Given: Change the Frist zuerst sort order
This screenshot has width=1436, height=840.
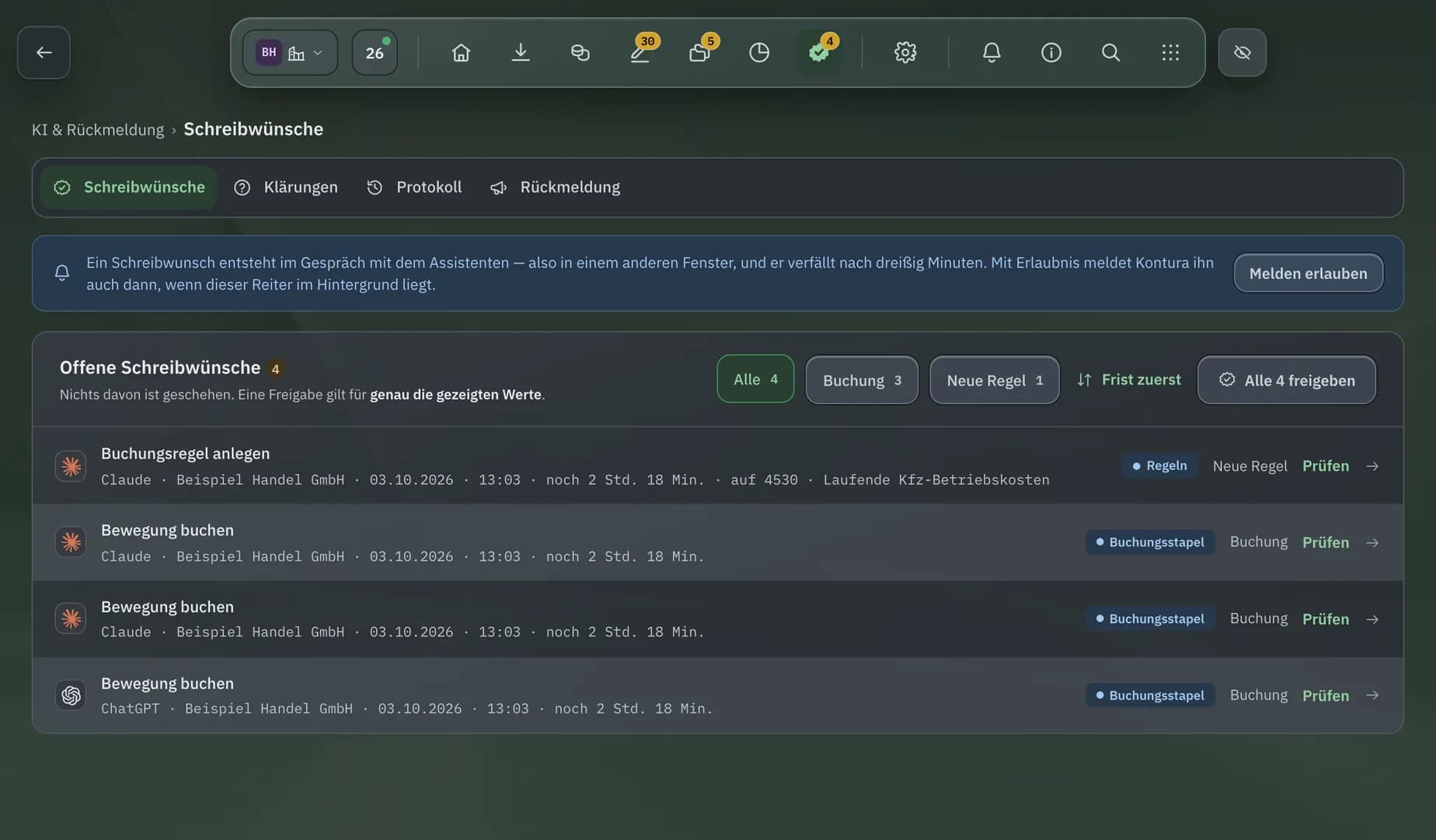Looking at the screenshot, I should [x=1129, y=379].
